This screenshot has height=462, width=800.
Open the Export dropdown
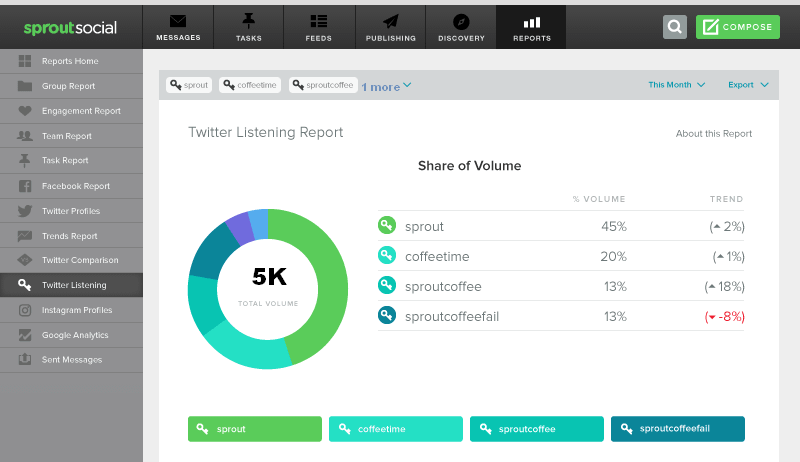748,85
